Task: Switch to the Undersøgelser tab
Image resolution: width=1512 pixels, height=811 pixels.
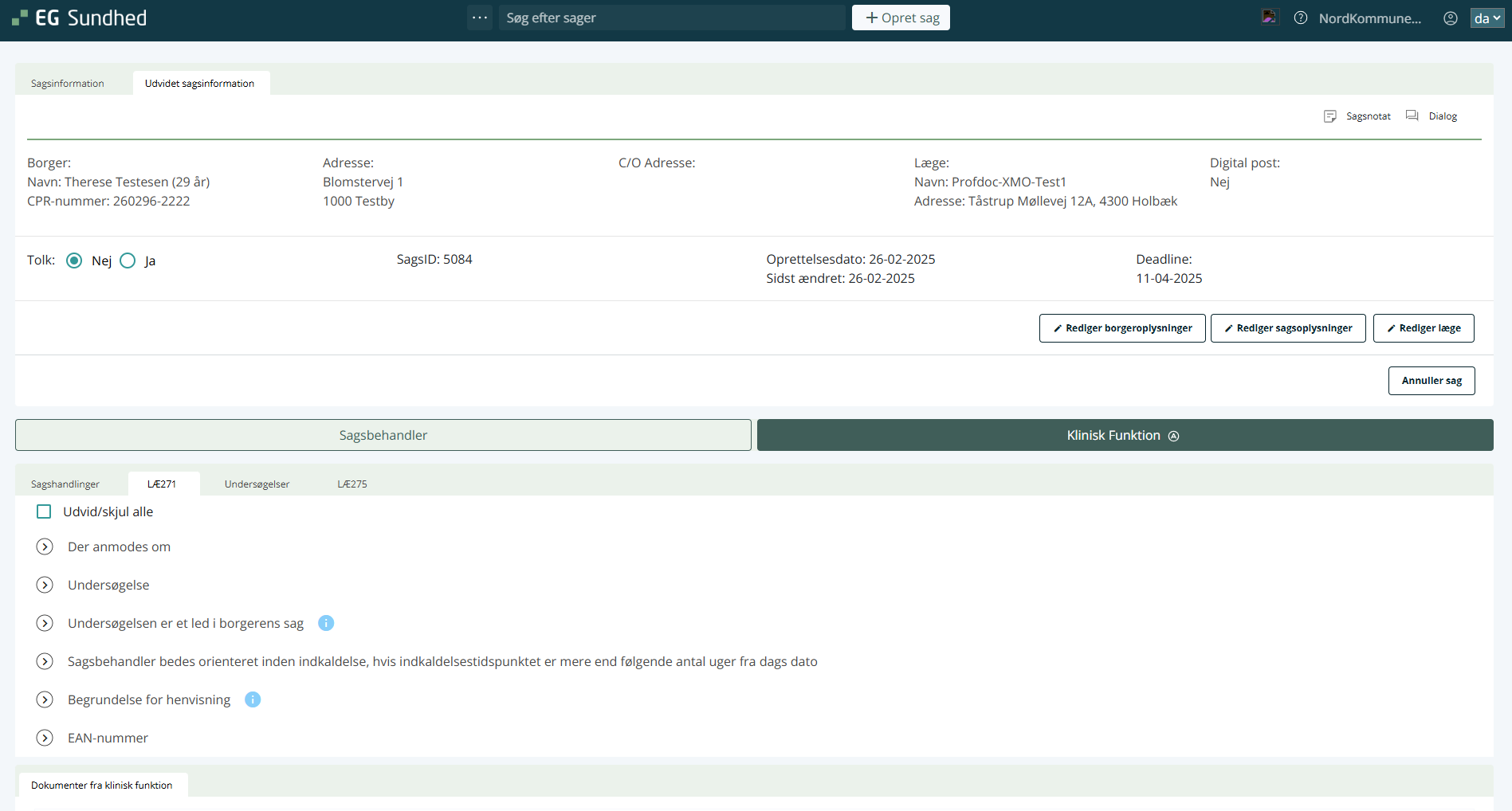Action: [x=257, y=484]
